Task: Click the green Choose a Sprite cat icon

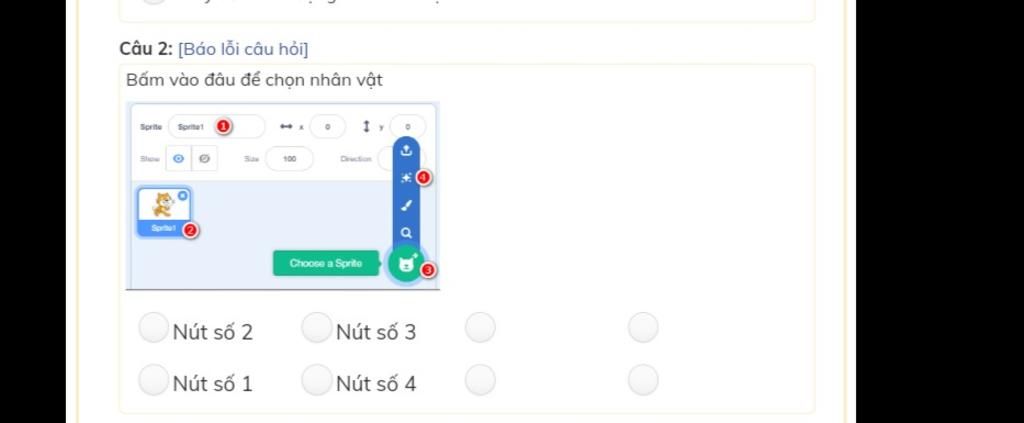Action: pyautogui.click(x=406, y=263)
